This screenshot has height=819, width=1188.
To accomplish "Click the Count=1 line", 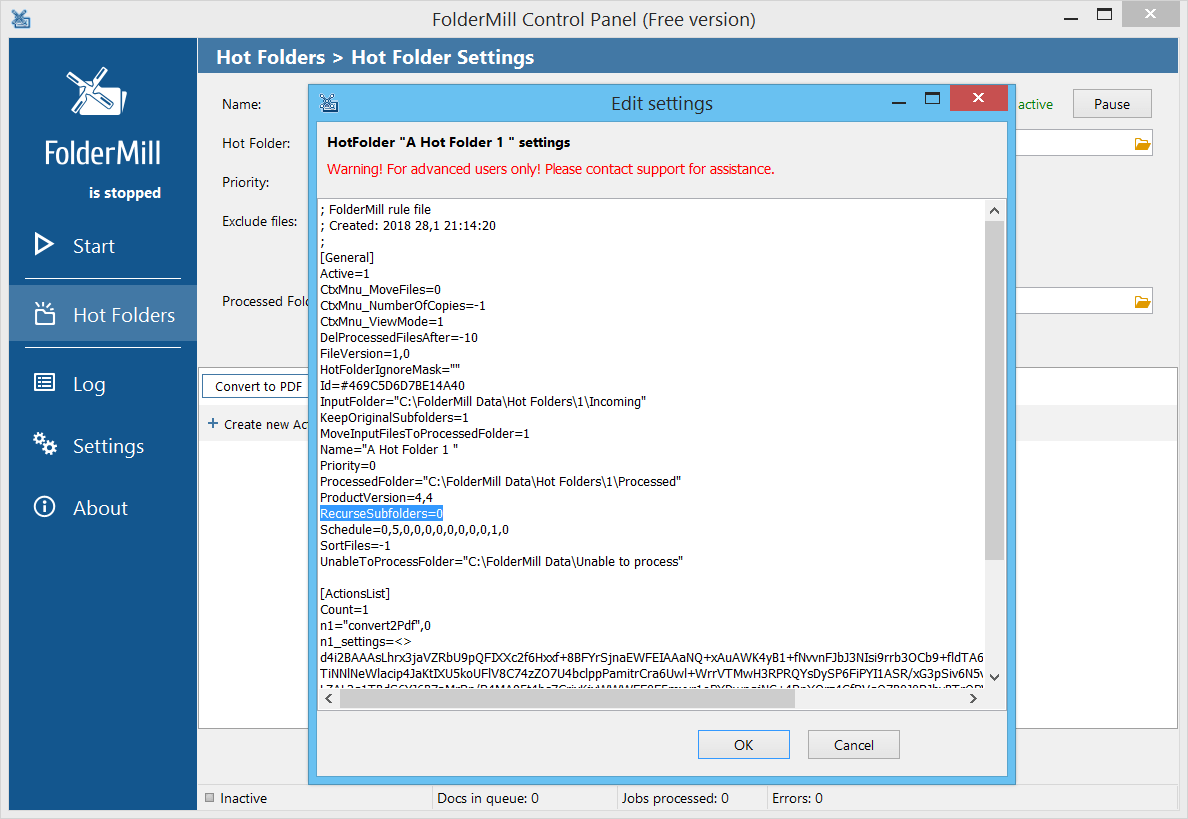I will (344, 610).
